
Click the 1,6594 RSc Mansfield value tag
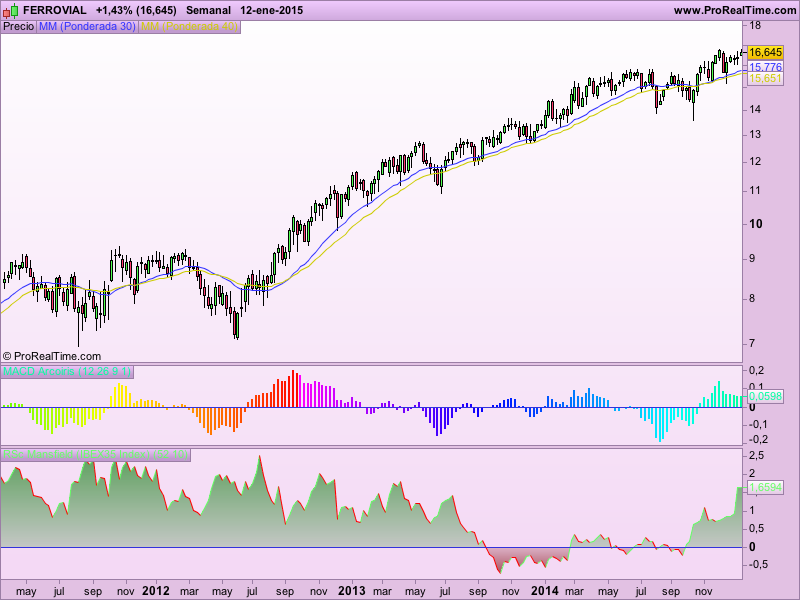click(765, 487)
